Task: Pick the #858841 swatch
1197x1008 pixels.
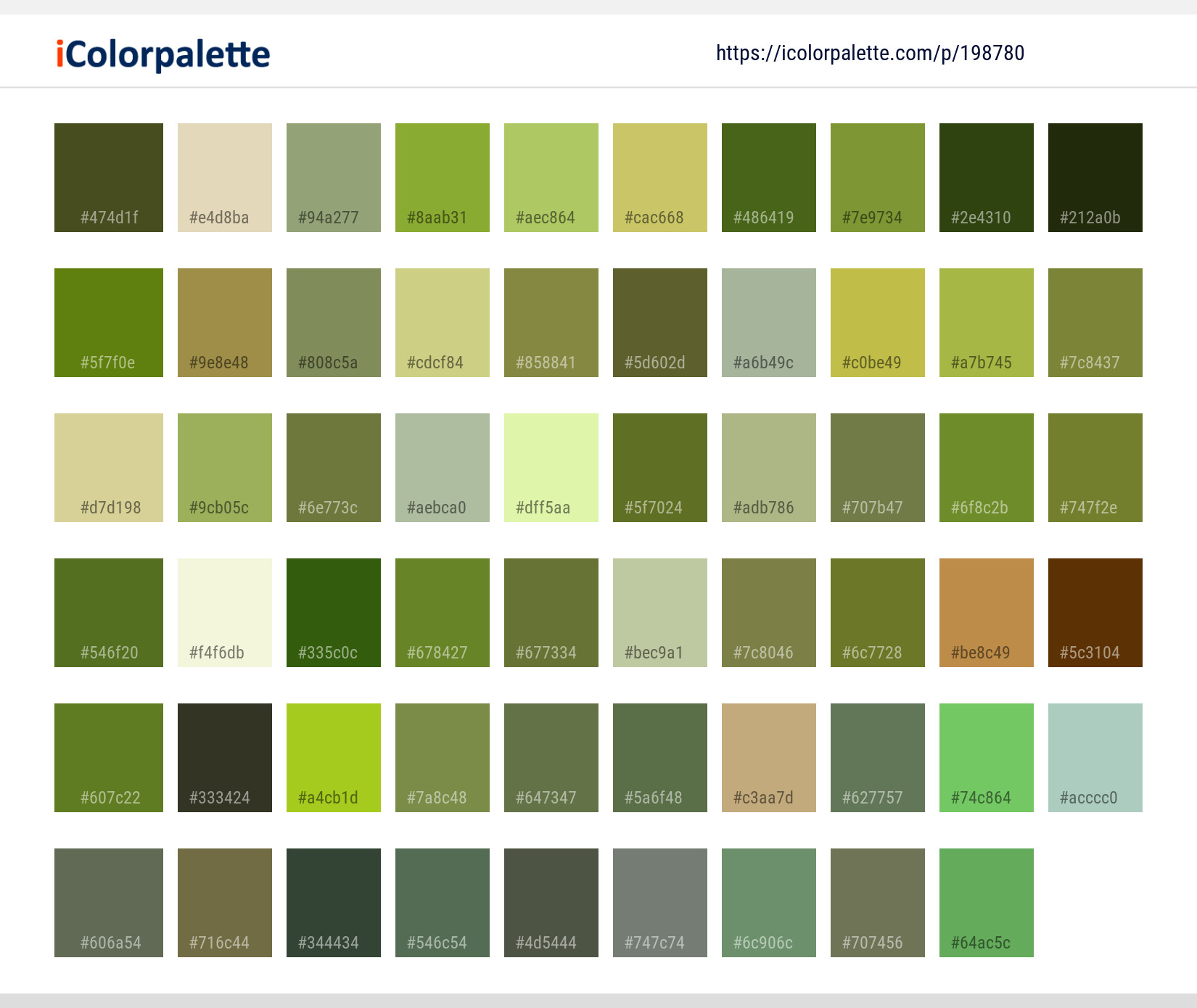Action: tap(551, 323)
